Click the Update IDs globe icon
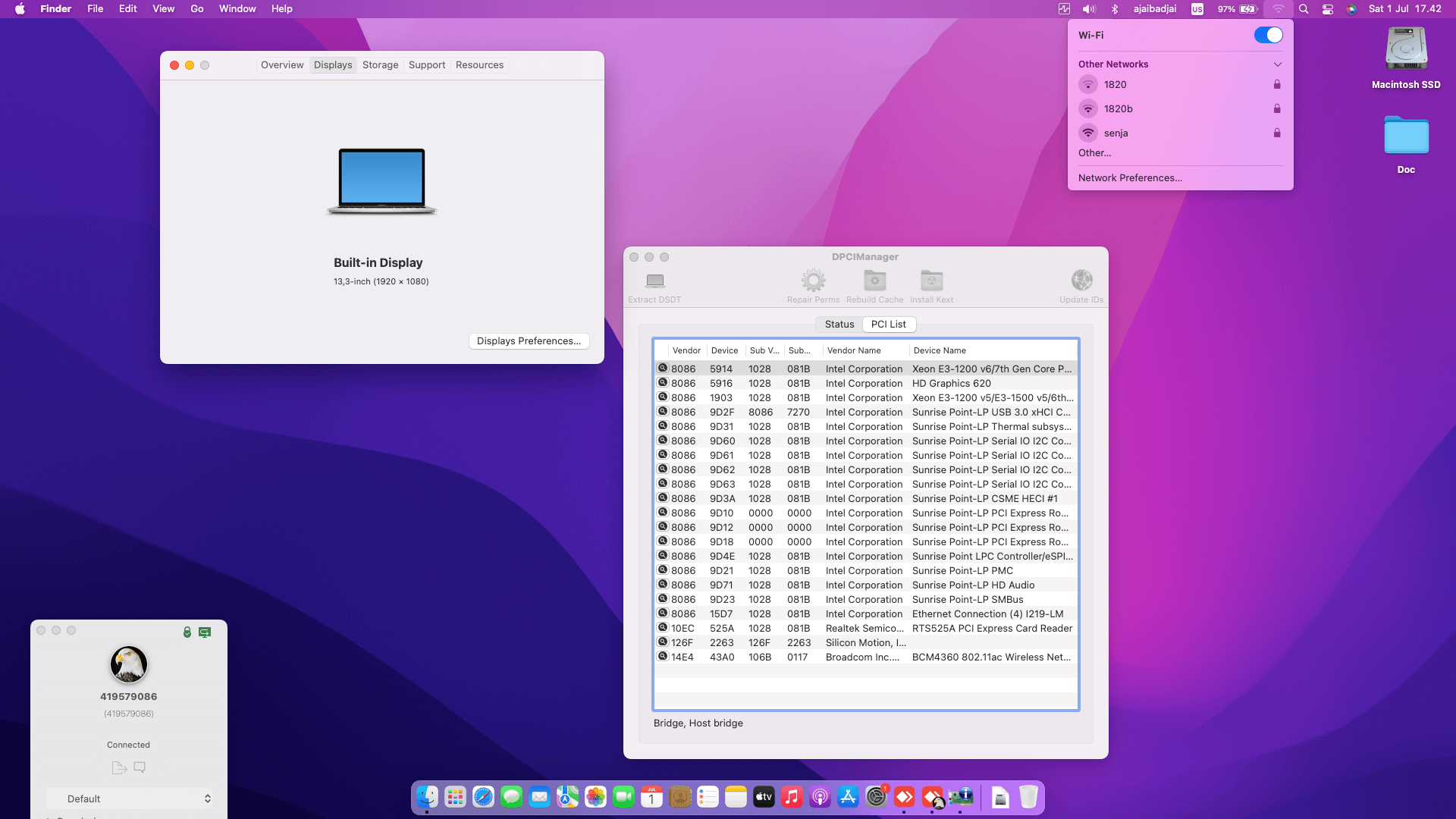This screenshot has height=819, width=1456. click(1081, 281)
